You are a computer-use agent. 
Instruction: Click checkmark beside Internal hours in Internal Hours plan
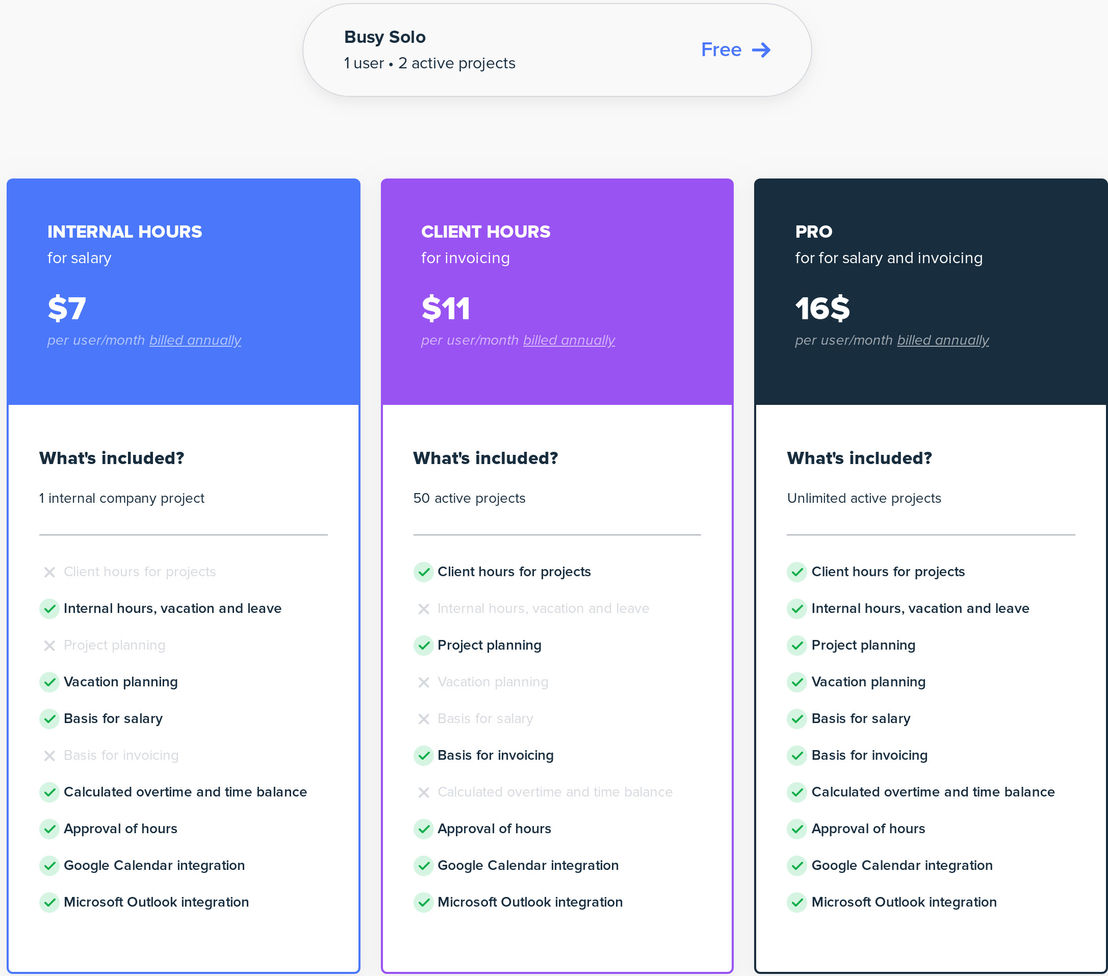[x=49, y=608]
